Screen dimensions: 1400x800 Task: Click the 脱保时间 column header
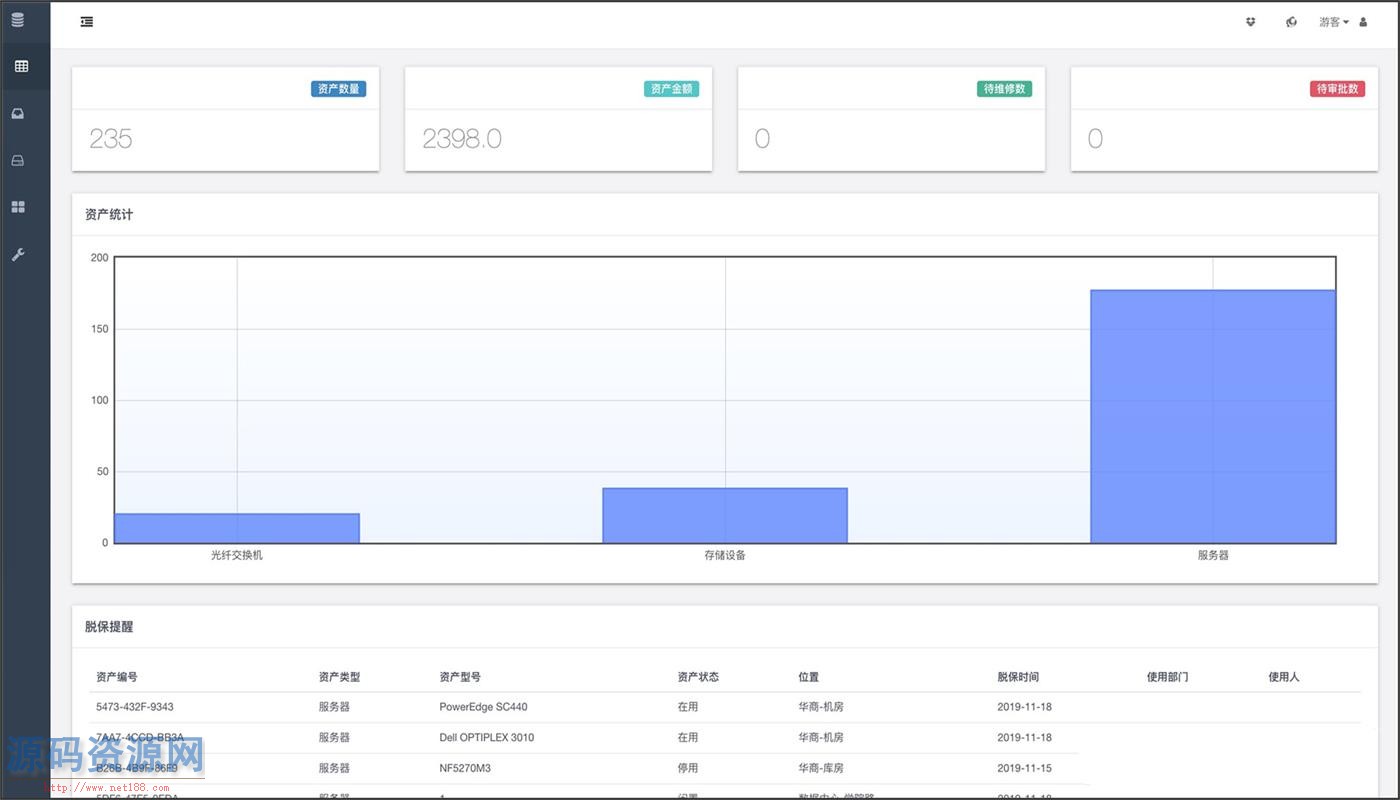[x=1018, y=677]
